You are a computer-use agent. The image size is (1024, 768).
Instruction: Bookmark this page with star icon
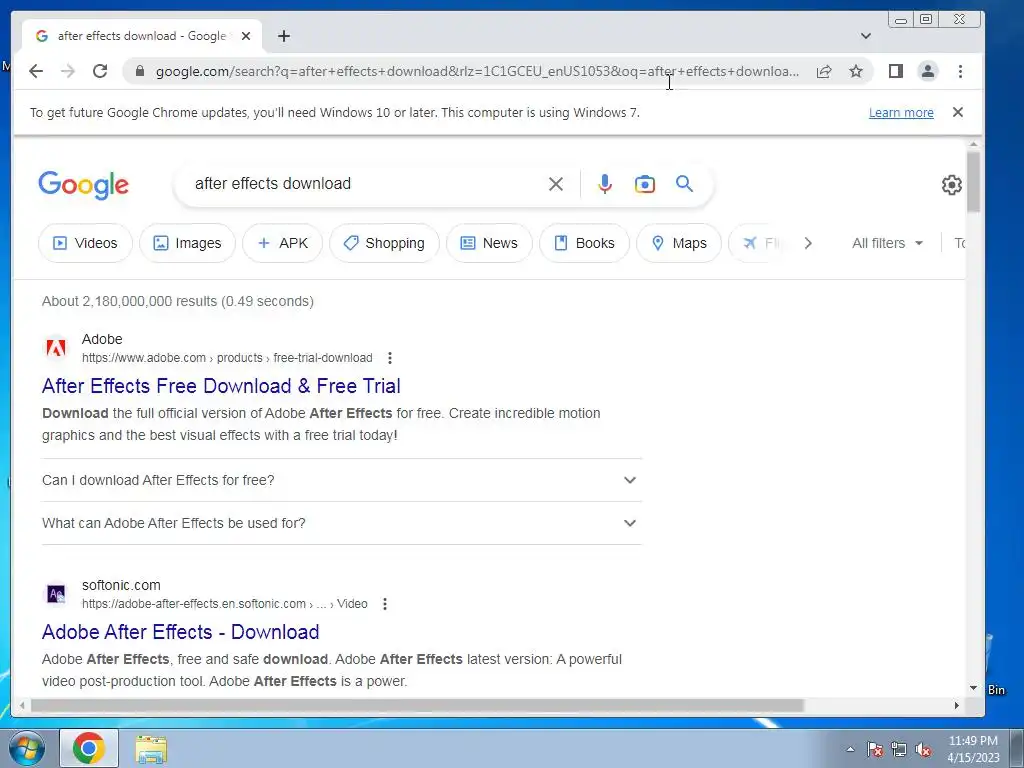tap(856, 71)
